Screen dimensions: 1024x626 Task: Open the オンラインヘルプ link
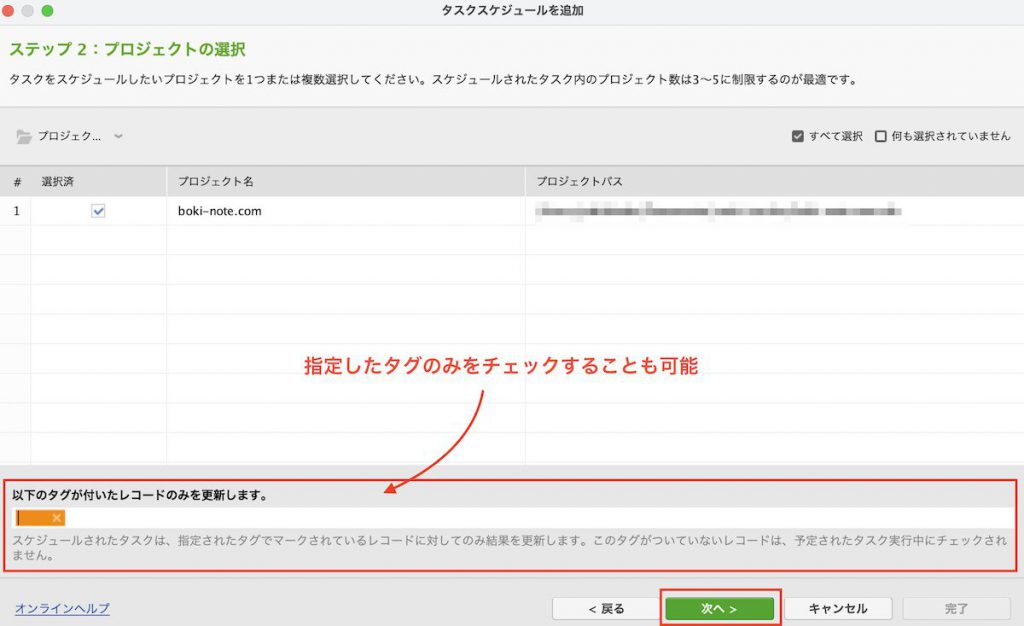pyautogui.click(x=62, y=608)
